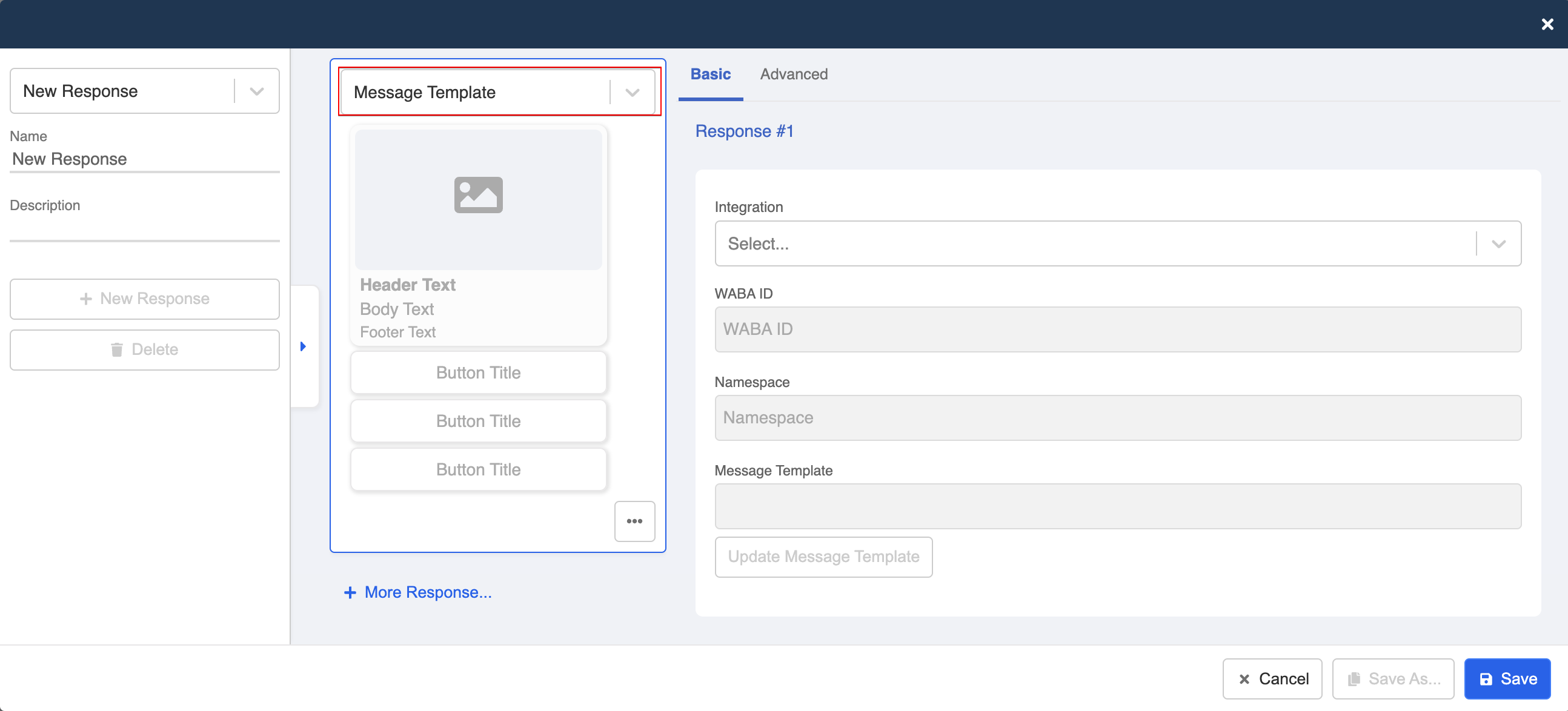This screenshot has height=711, width=1568.
Task: Click the More Response link
Action: pos(427,592)
